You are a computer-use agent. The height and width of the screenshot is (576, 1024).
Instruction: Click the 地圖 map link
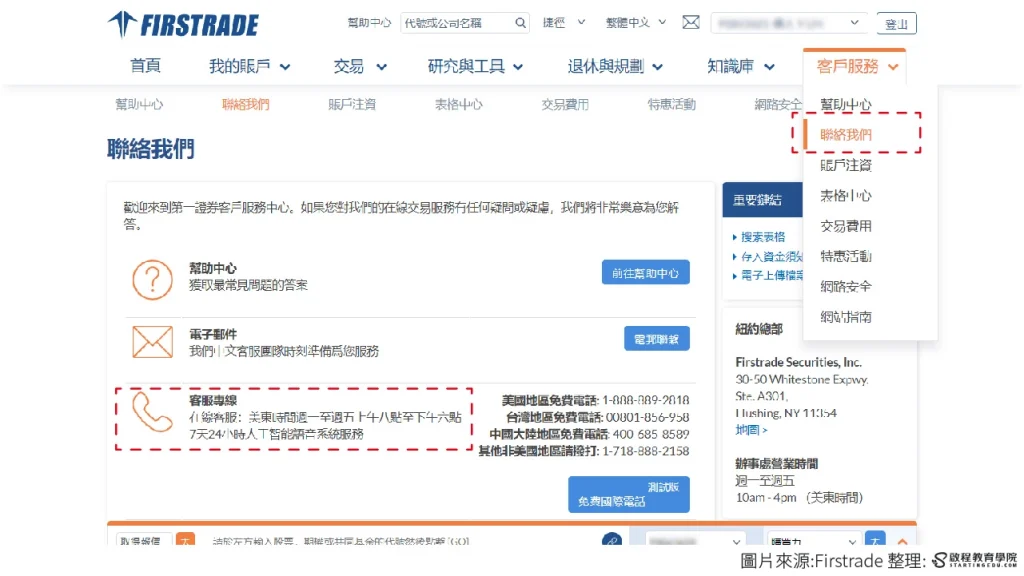coord(749,428)
